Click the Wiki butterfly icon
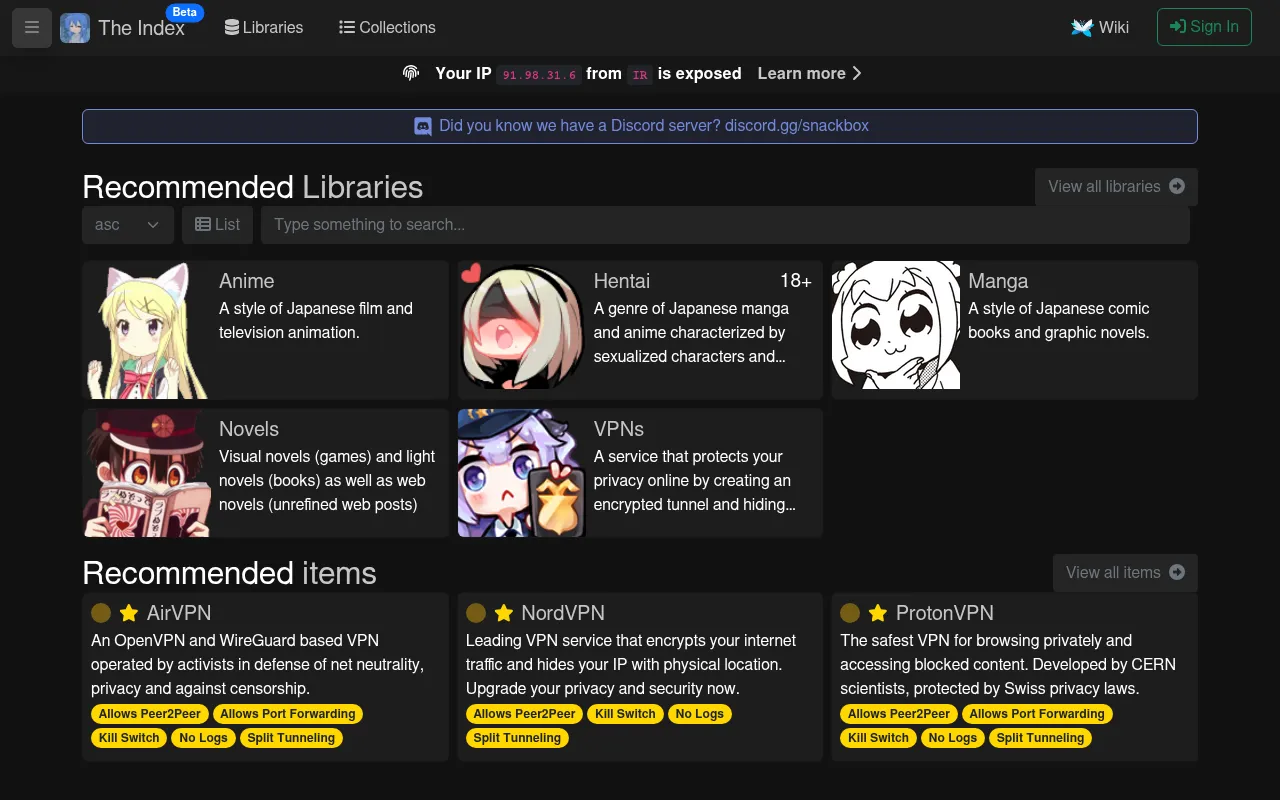Image resolution: width=1280 pixels, height=800 pixels. tap(1082, 28)
